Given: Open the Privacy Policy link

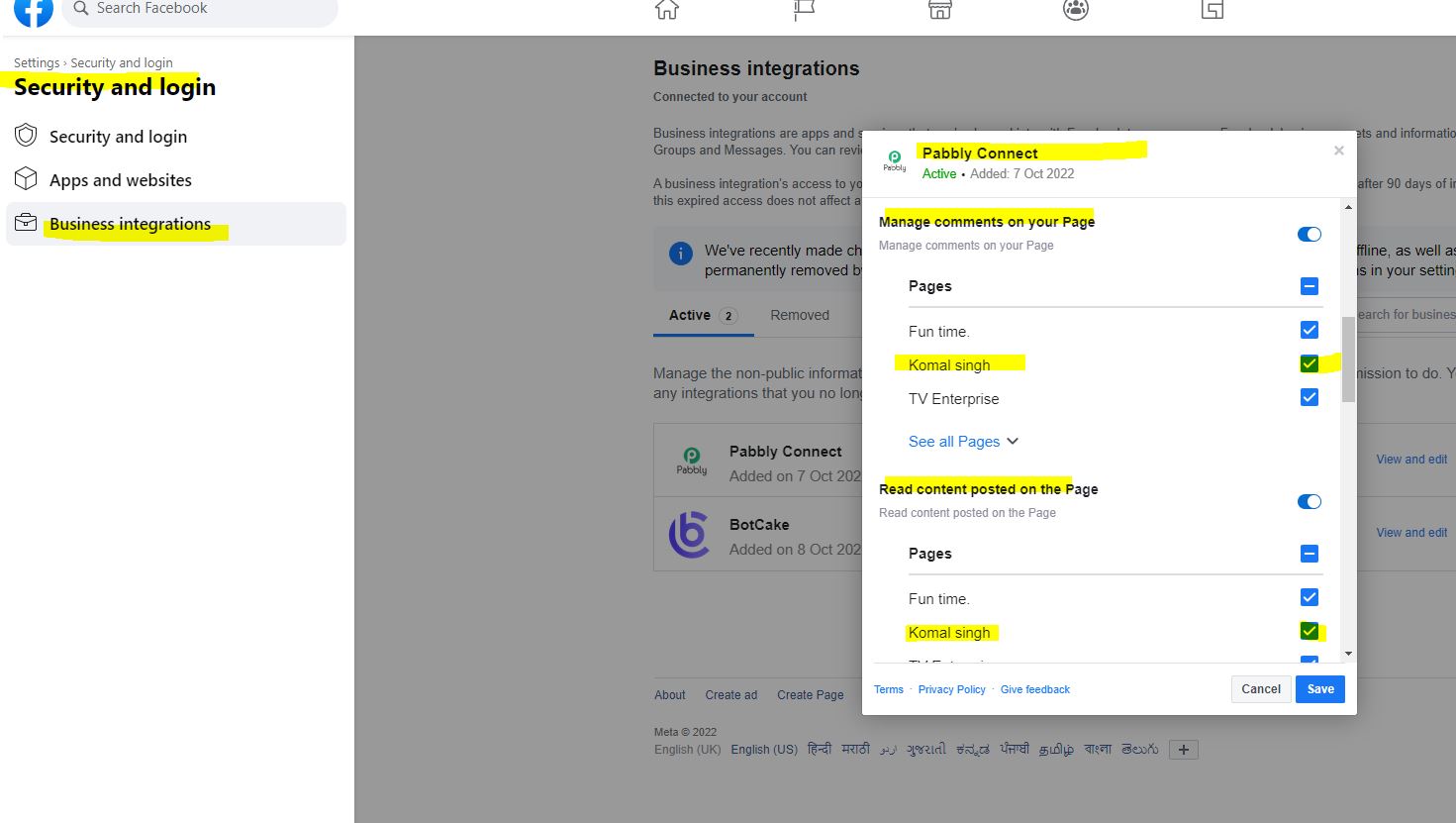Looking at the screenshot, I should (952, 689).
